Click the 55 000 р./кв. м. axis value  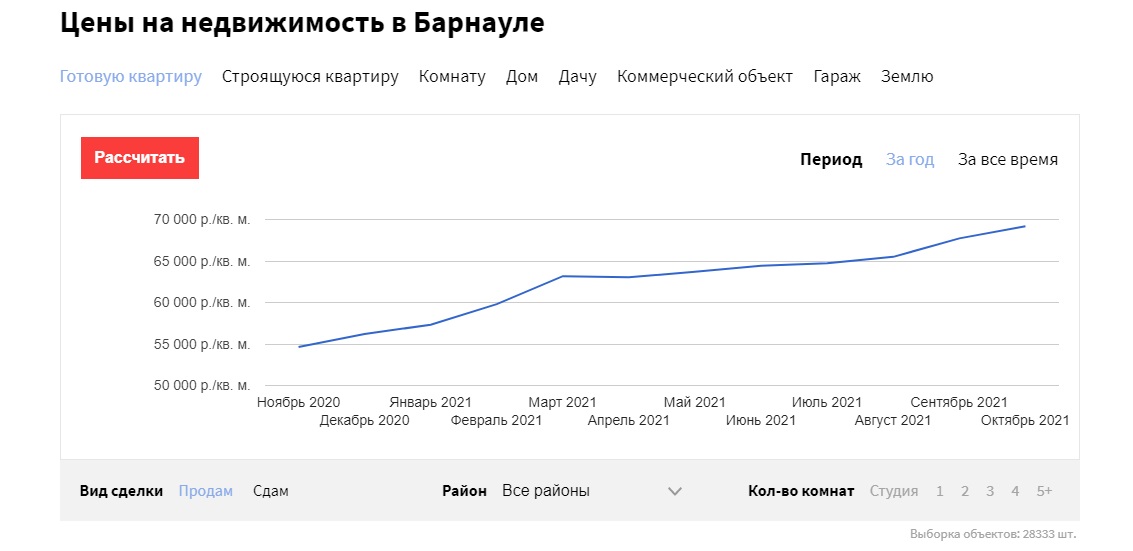(202, 344)
